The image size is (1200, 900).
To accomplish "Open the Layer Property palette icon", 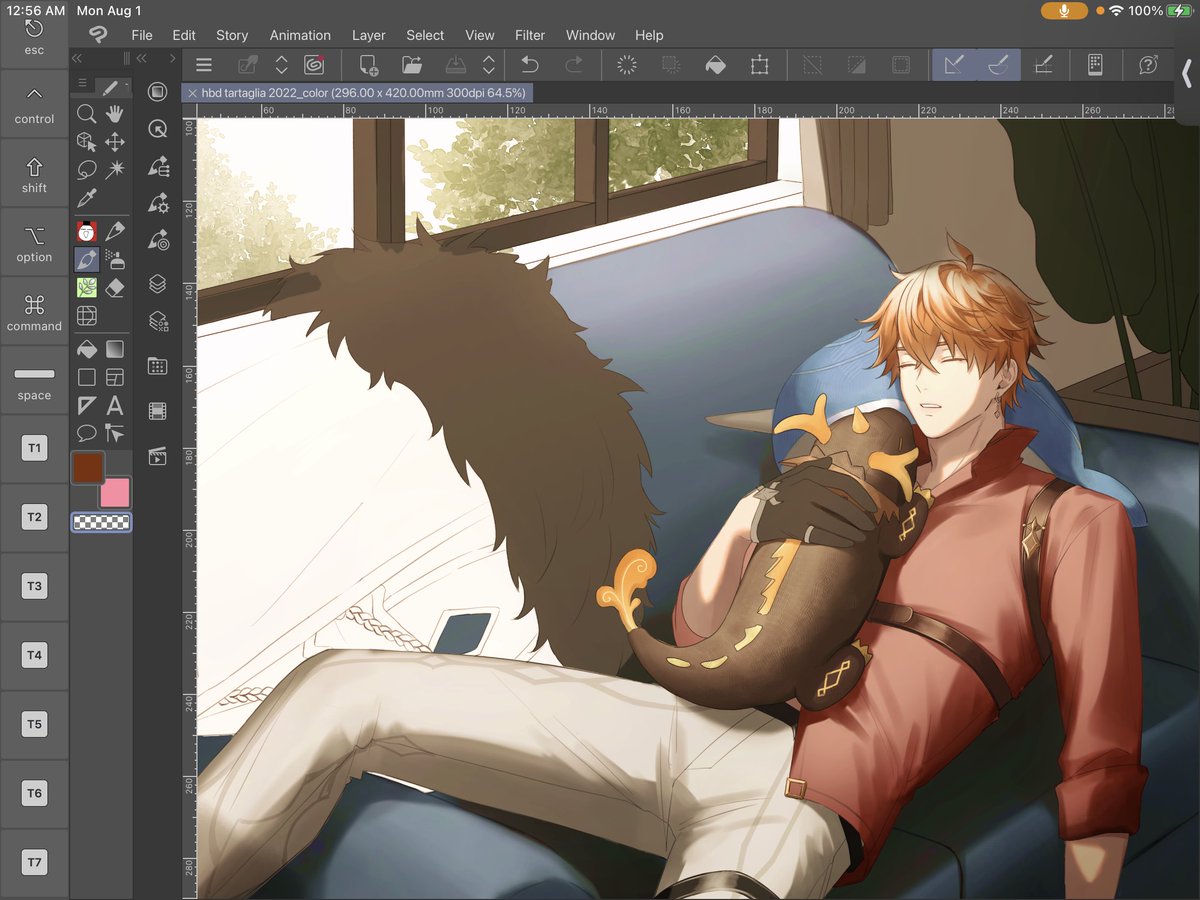I will pyautogui.click(x=157, y=321).
